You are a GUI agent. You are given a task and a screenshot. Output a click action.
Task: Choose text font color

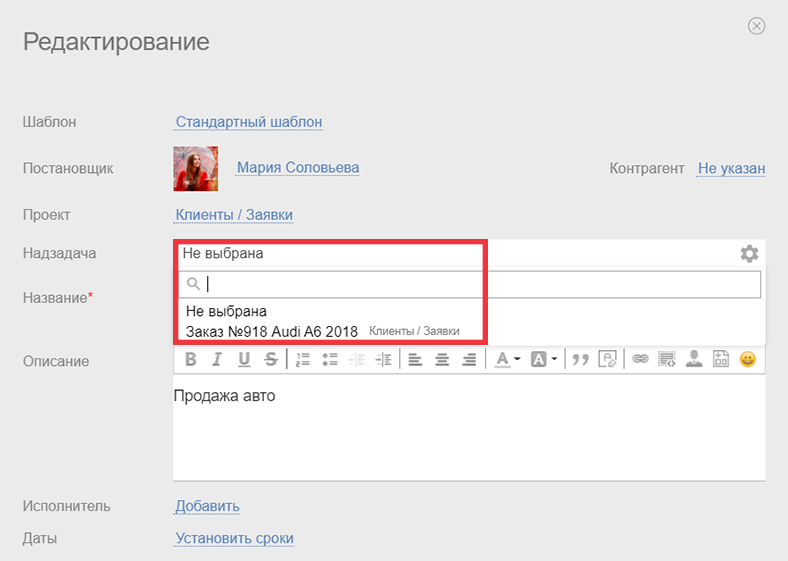502,359
